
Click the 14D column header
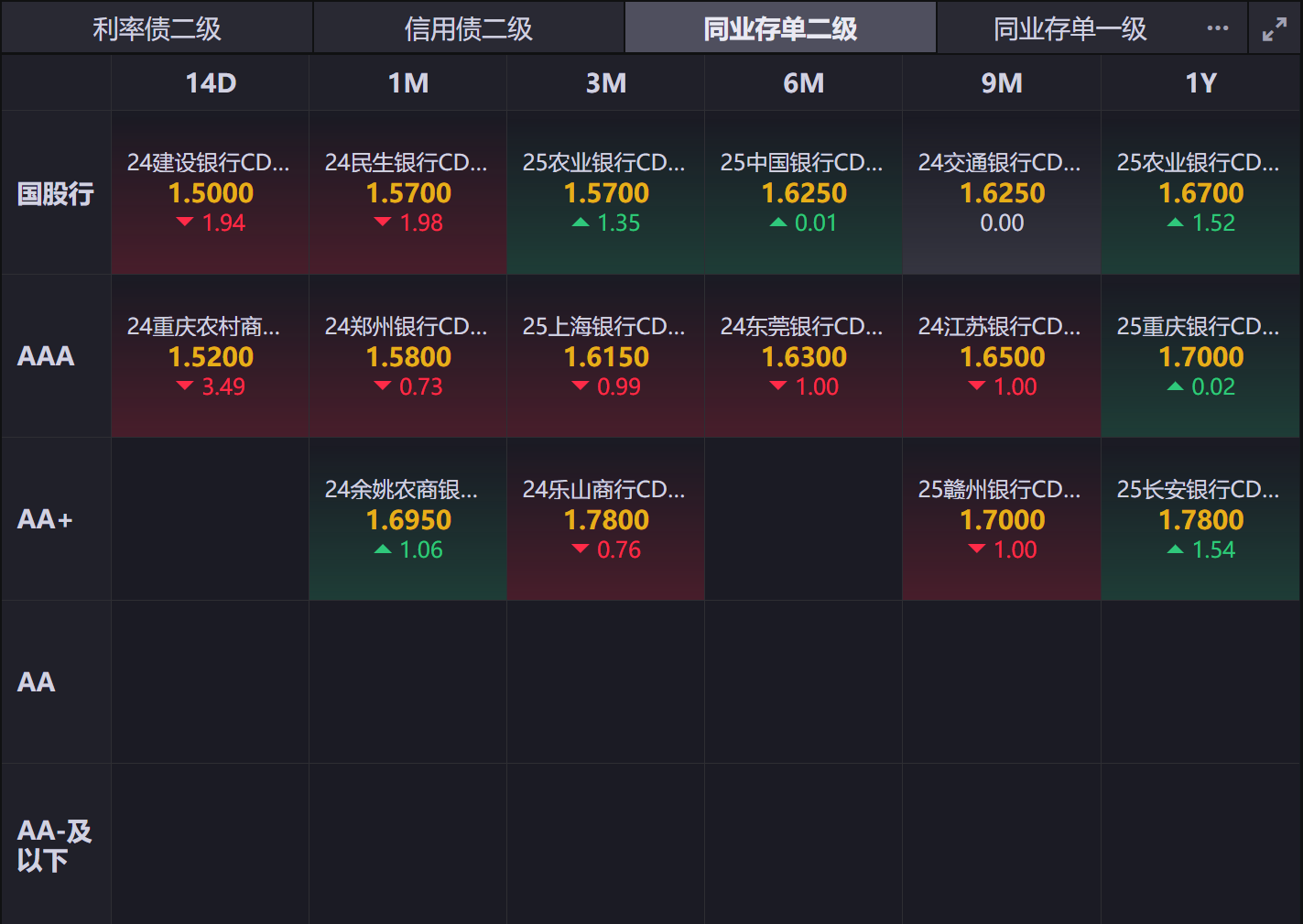tap(211, 83)
